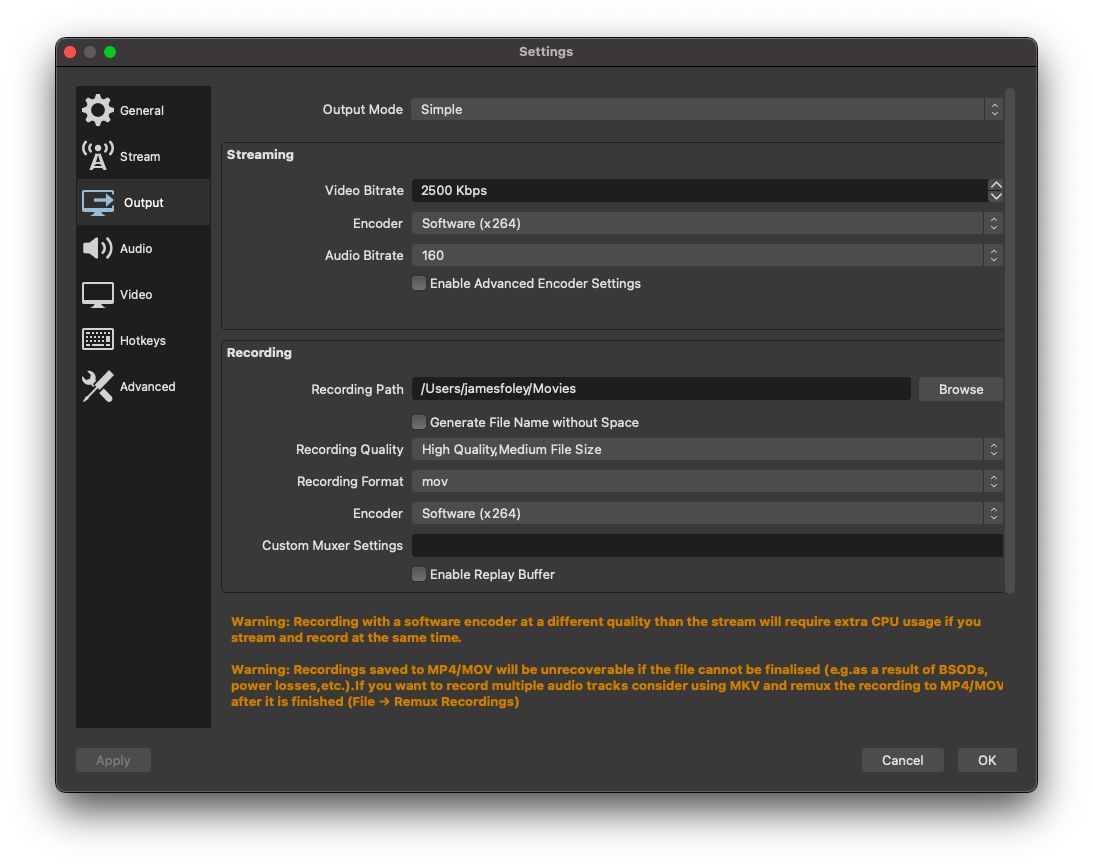1093x866 pixels.
Task: Click the General gear icon
Action: click(97, 110)
